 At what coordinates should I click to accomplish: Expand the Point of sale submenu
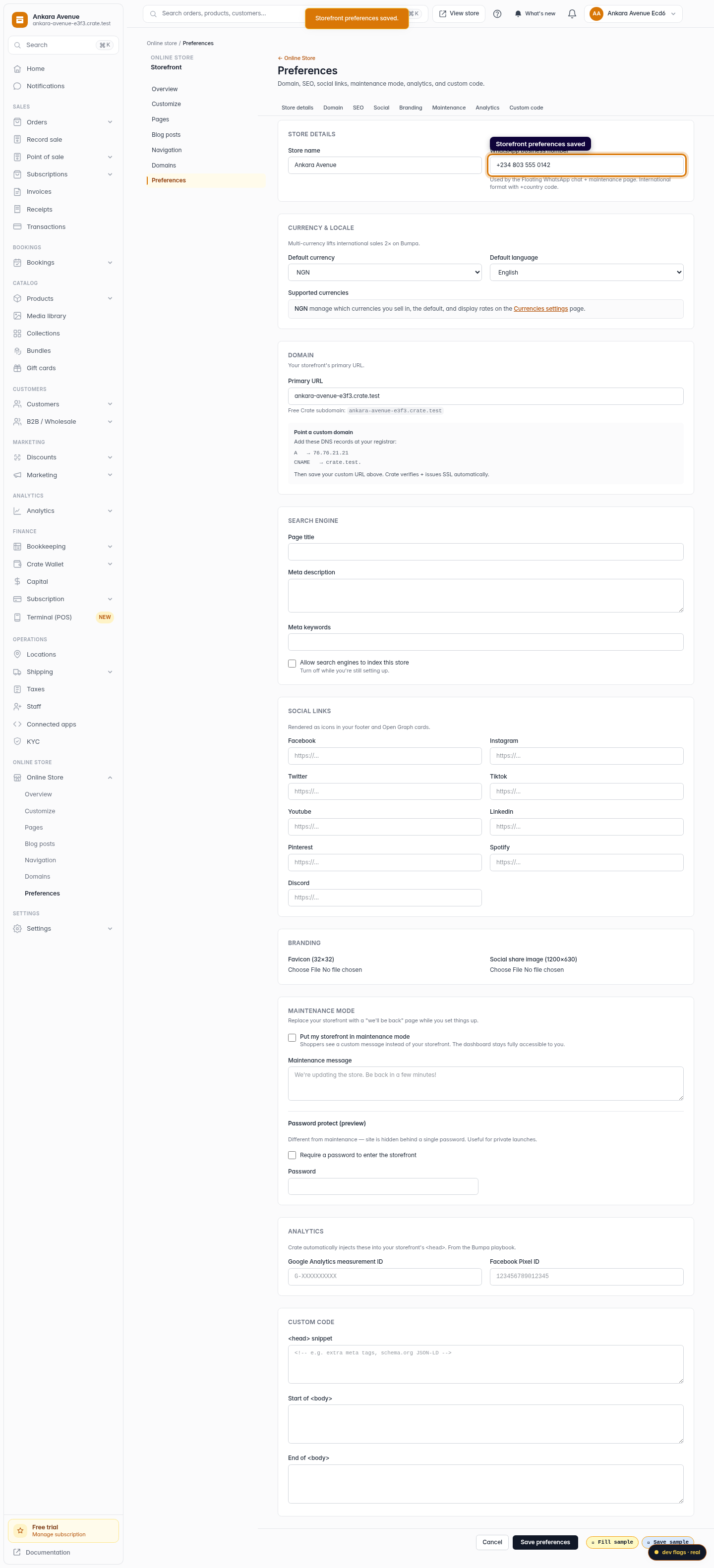[x=110, y=157]
